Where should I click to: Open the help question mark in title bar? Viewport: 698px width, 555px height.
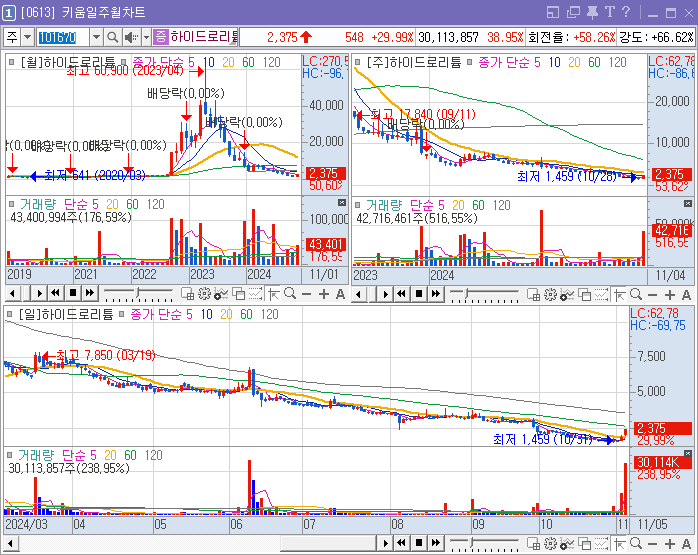pyautogui.click(x=626, y=12)
